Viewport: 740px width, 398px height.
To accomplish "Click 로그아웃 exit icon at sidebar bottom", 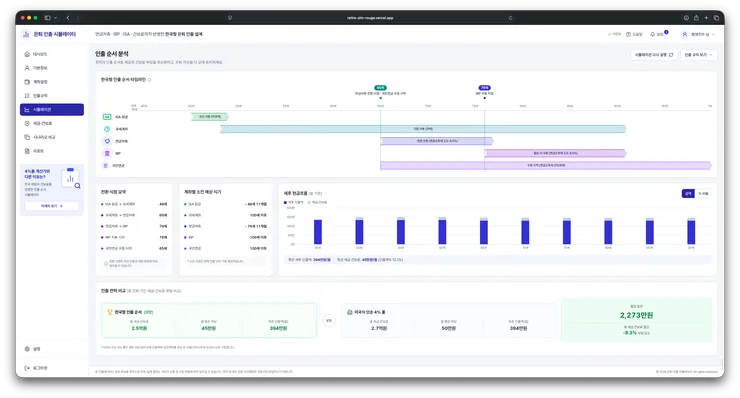I will point(27,368).
